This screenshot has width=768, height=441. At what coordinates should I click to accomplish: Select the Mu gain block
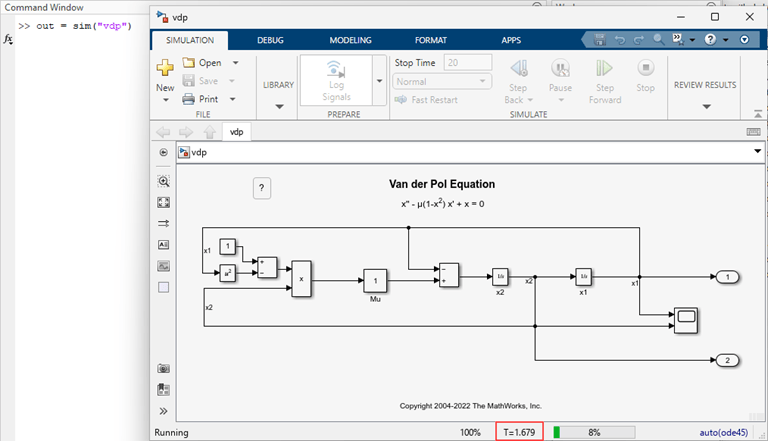click(x=375, y=281)
